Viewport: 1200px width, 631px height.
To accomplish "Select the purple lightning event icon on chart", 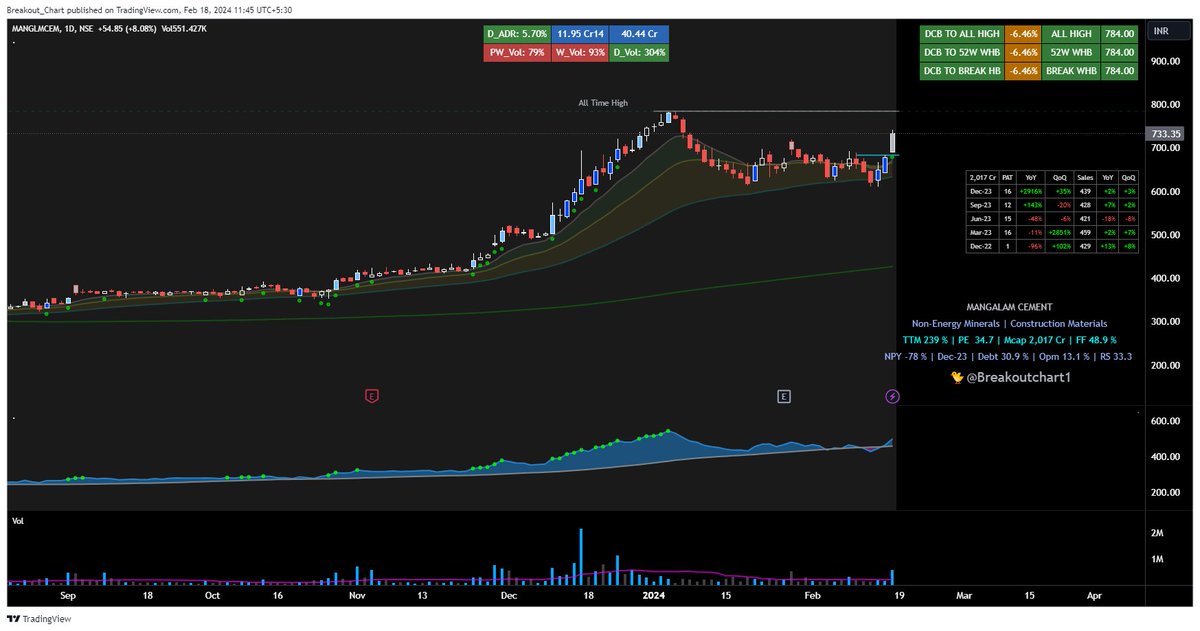I will pyautogui.click(x=891, y=396).
